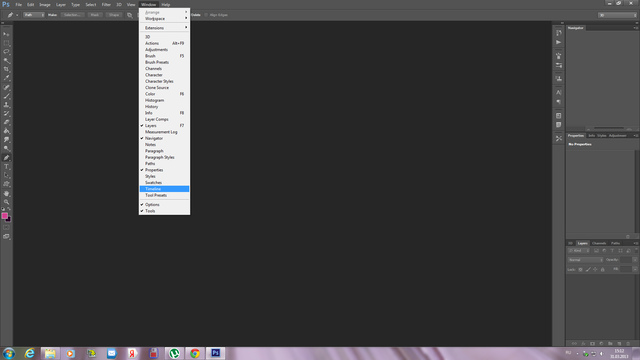Open the Paragraph panel icon in dock
Viewport: 640px width, 360px height.
(559, 102)
